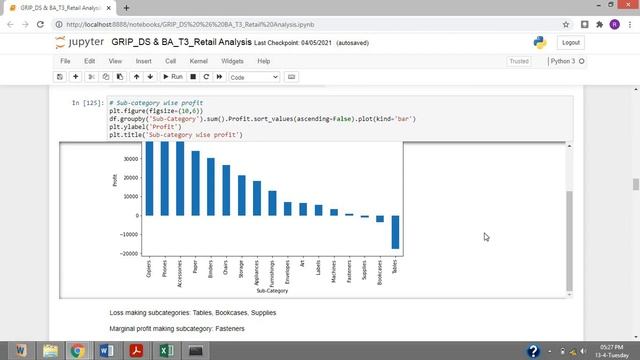
Task: Insert cell below with the plus icon
Action: coord(76,77)
